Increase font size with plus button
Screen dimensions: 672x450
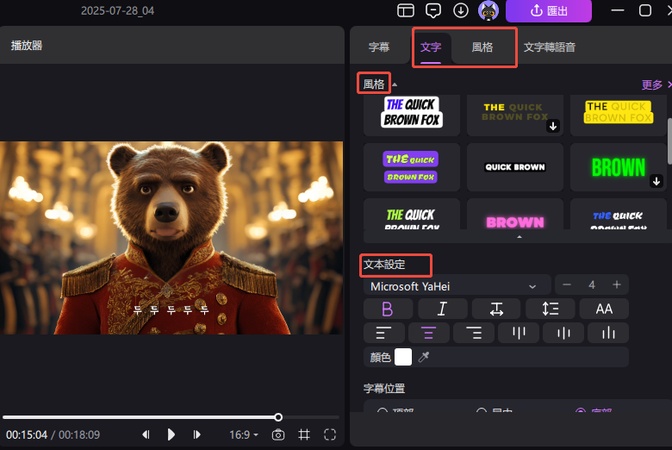coord(617,285)
